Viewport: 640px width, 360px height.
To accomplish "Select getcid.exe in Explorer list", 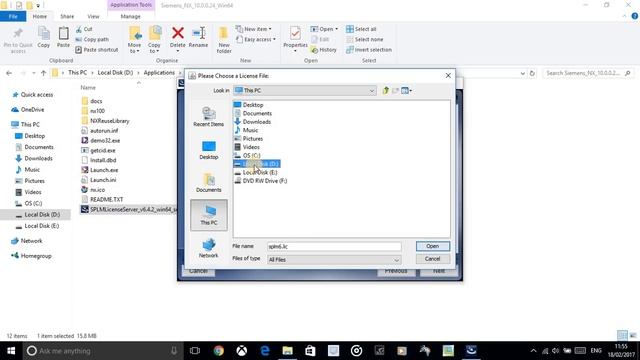I will 98,150.
